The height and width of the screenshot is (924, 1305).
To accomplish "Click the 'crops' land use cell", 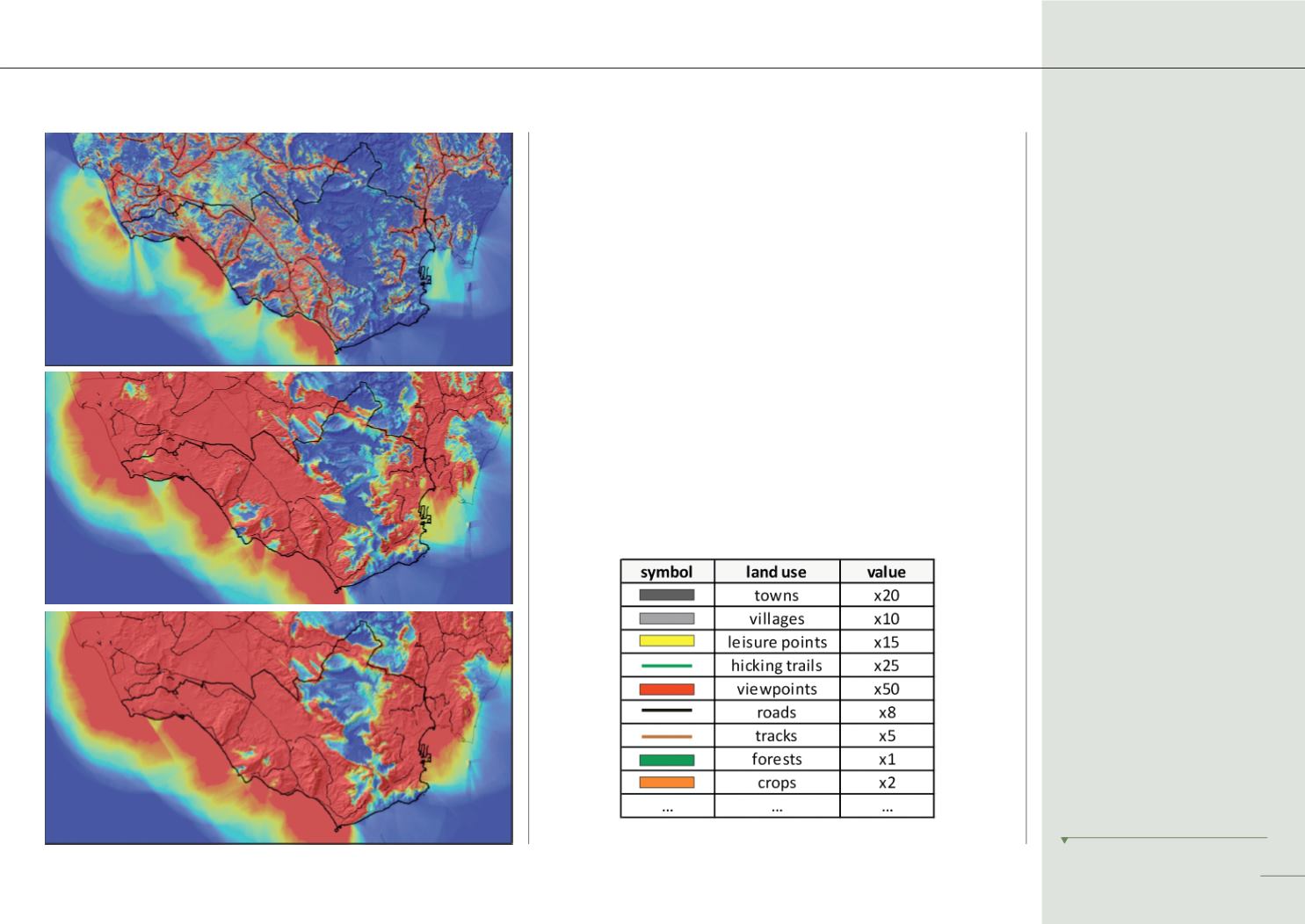I will 777,783.
